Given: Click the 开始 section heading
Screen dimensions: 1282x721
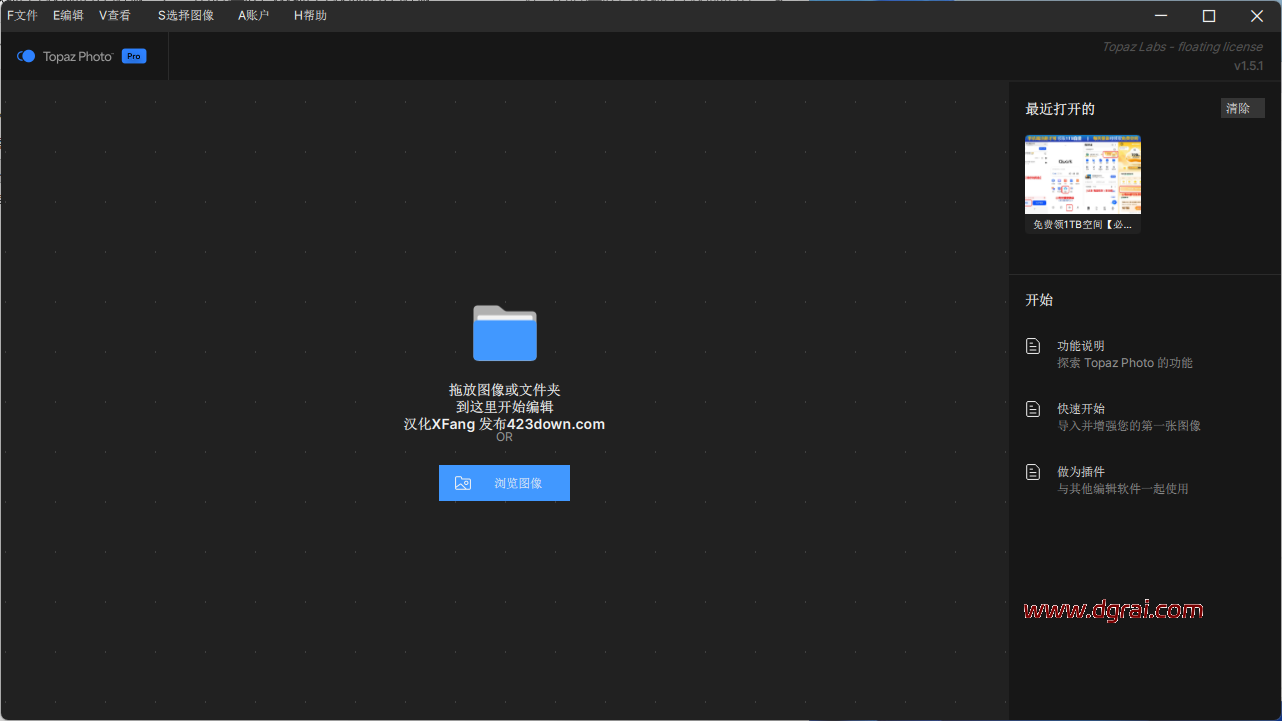Looking at the screenshot, I should pyautogui.click(x=1039, y=300).
